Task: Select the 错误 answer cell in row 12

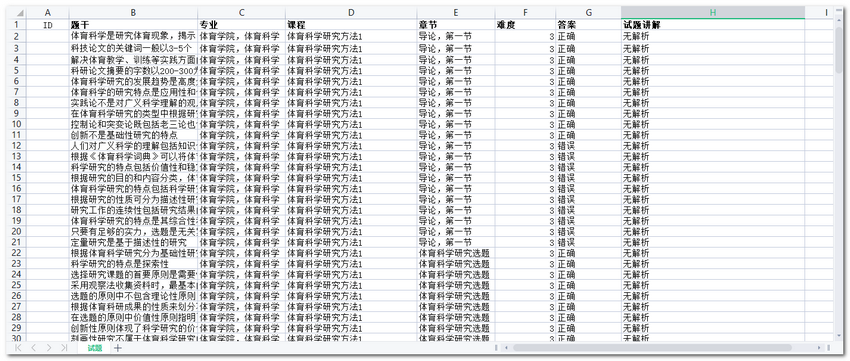Action: click(589, 145)
